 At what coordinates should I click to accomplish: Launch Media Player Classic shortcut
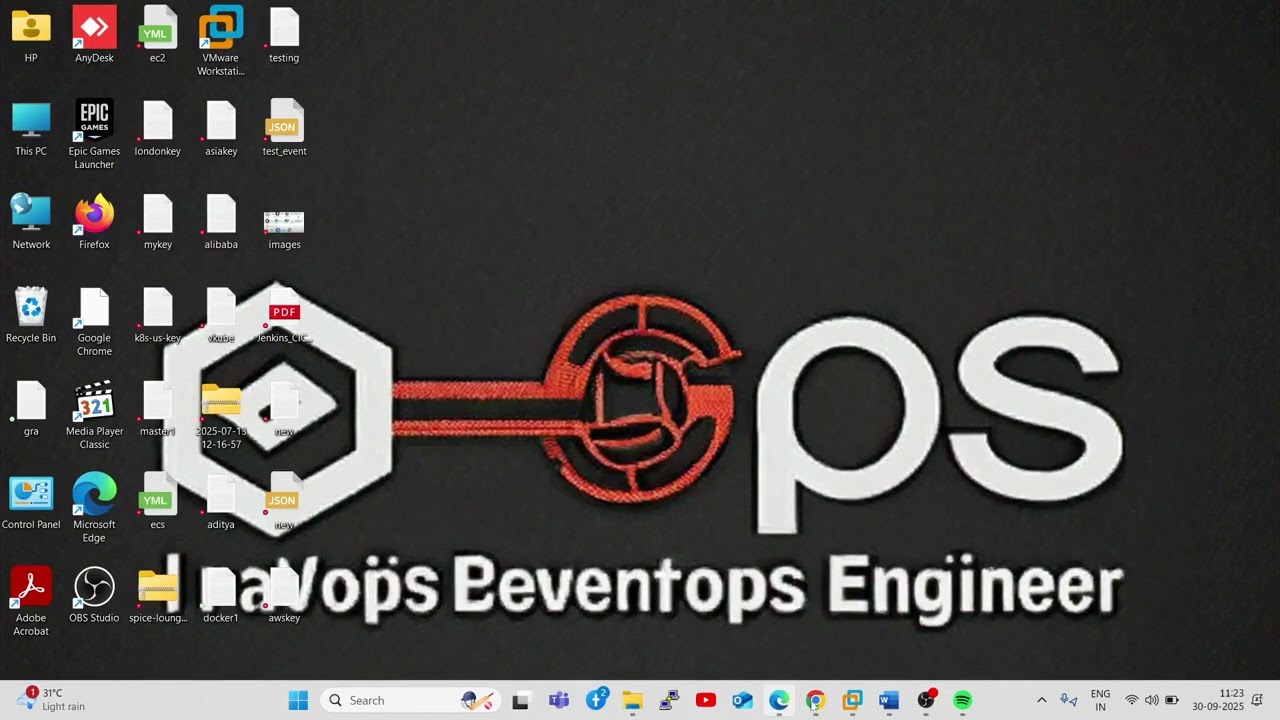coord(94,414)
